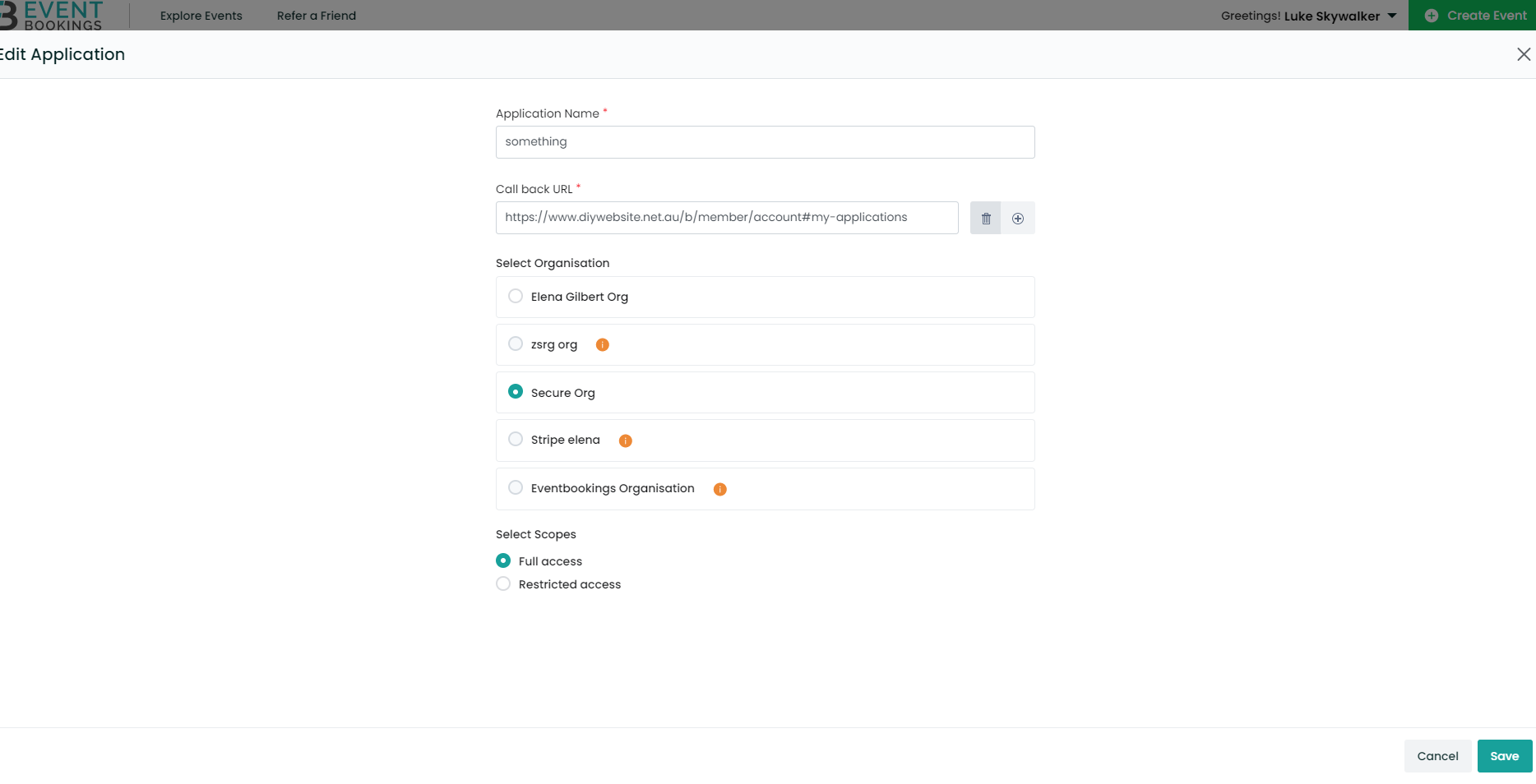1536x784 pixels.
Task: Expand the Luke Skywalker account dropdown
Action: (x=1391, y=16)
